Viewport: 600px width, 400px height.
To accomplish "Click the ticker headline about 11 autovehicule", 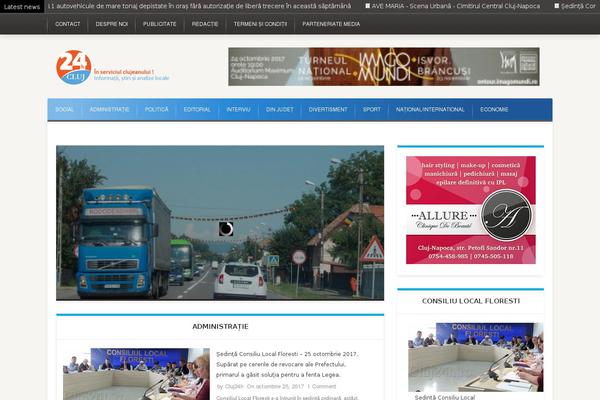I will 199,6.
